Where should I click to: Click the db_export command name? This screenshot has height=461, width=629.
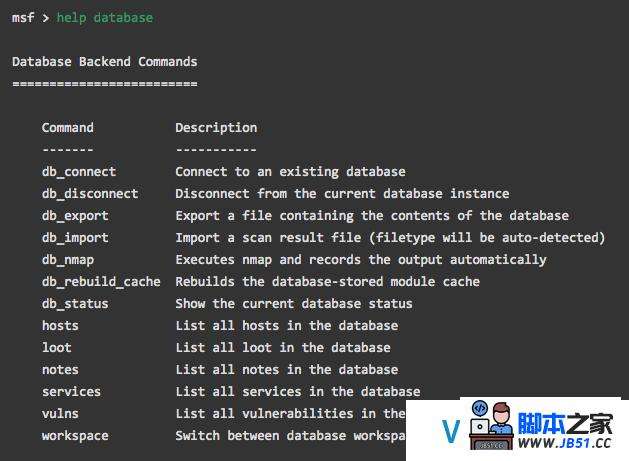tap(75, 216)
